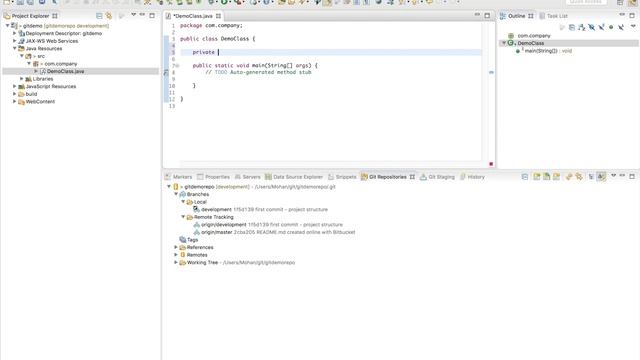Click the Tags node icon
The height and width of the screenshot is (360, 640).
click(183, 240)
